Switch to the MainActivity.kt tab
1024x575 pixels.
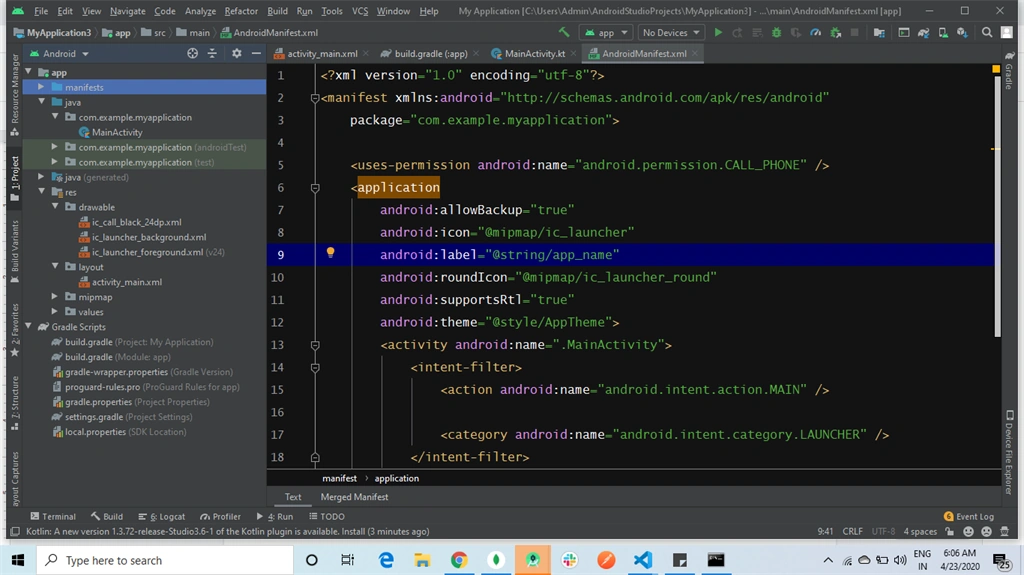pyautogui.click(x=534, y=54)
